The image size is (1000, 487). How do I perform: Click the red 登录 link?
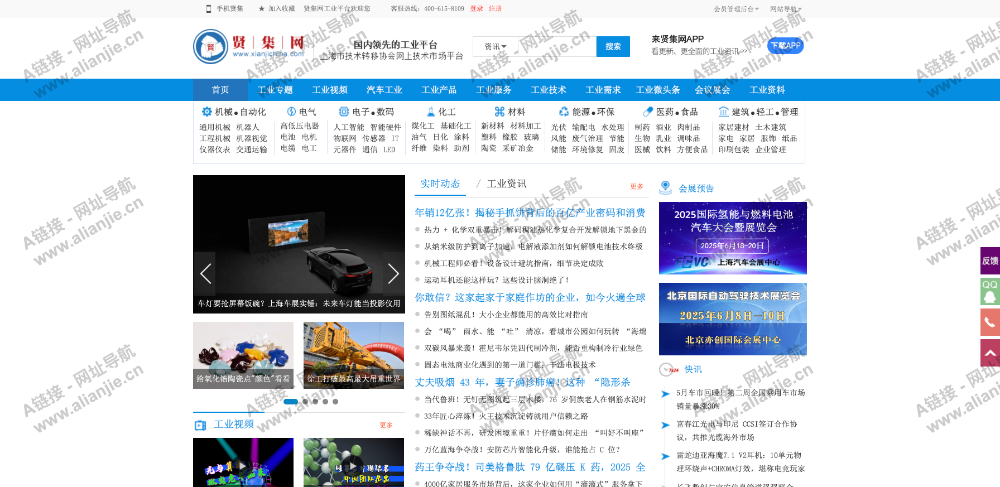pos(476,9)
